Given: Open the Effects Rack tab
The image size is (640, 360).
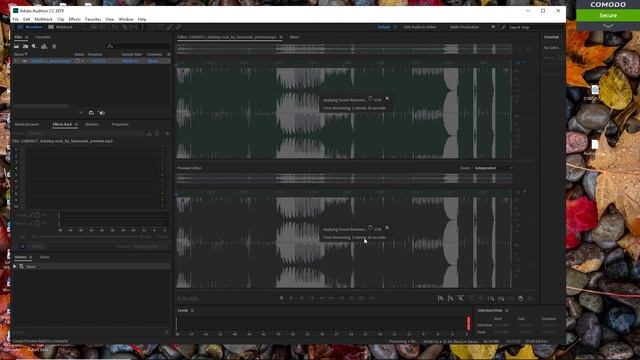Looking at the screenshot, I should (62, 124).
